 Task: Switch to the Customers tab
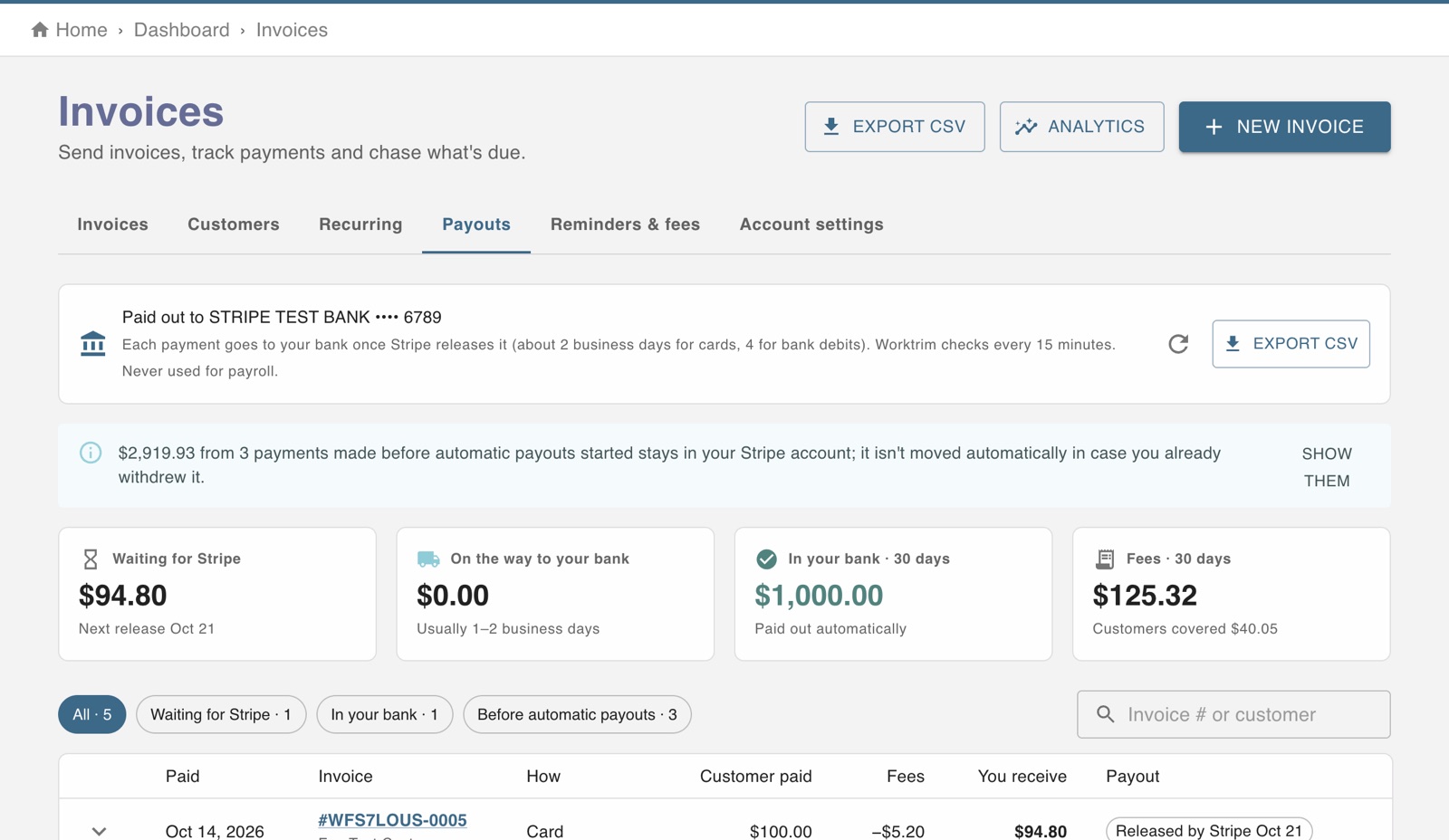tap(234, 224)
